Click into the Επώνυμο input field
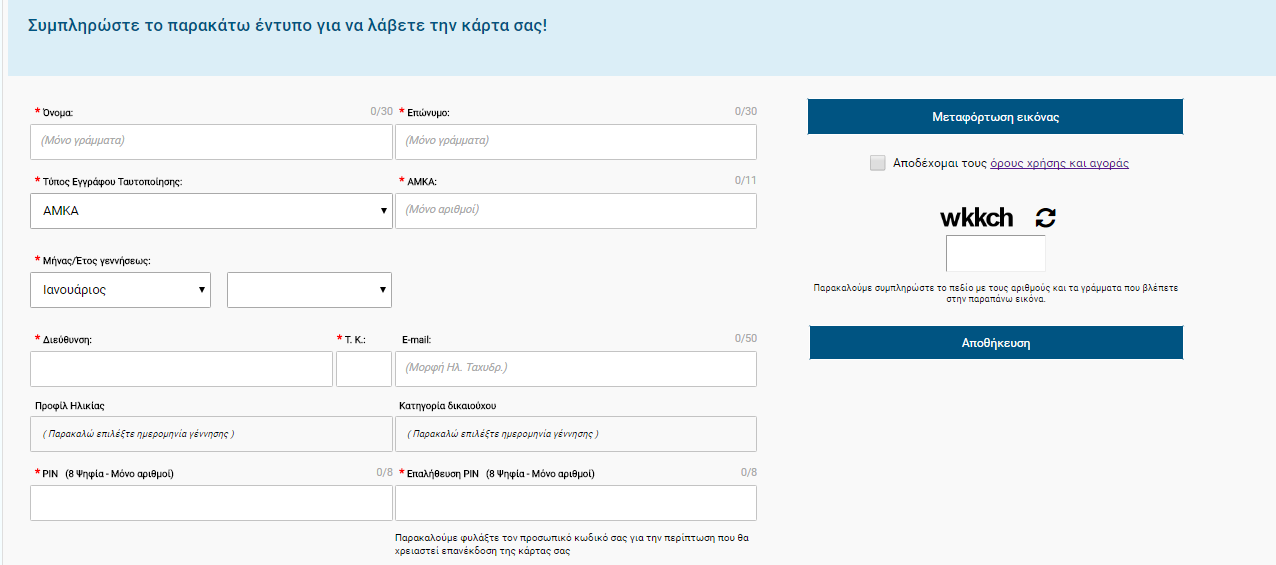The width and height of the screenshot is (1276, 565). (x=576, y=142)
